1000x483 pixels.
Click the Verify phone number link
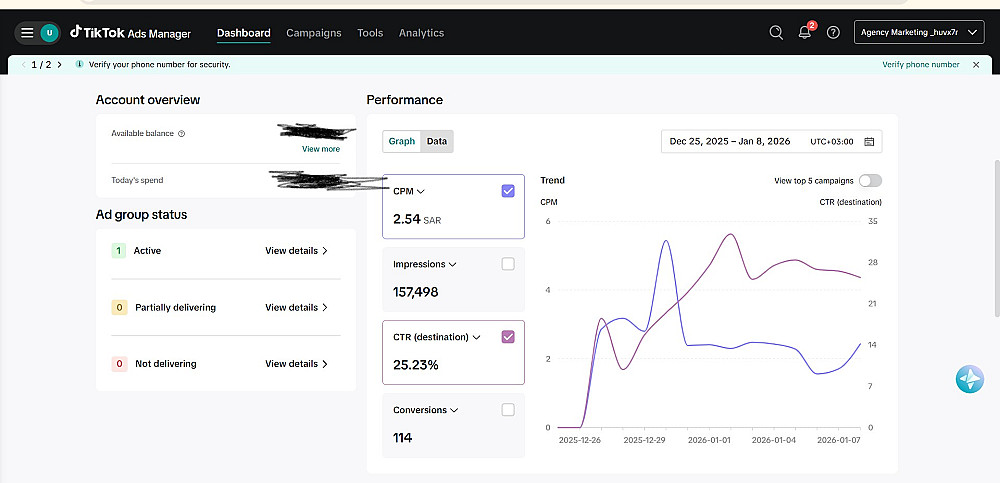click(920, 65)
